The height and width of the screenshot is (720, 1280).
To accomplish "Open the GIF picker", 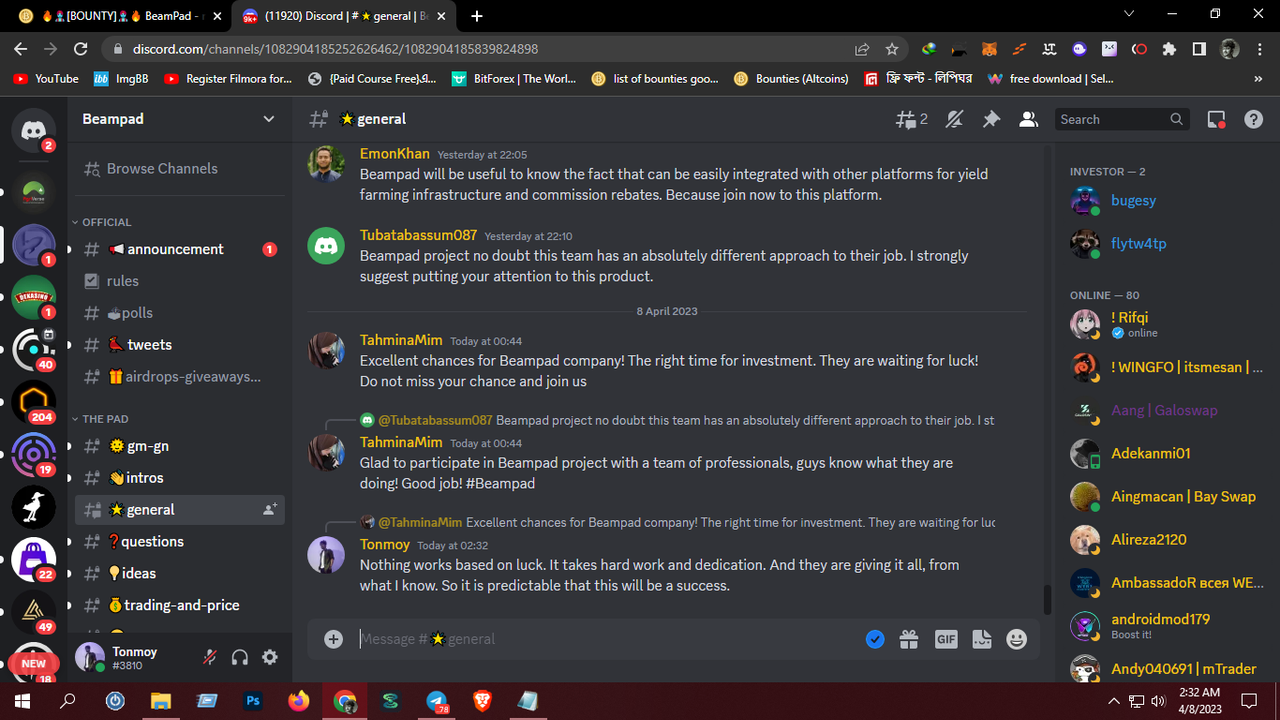I will (x=945, y=639).
